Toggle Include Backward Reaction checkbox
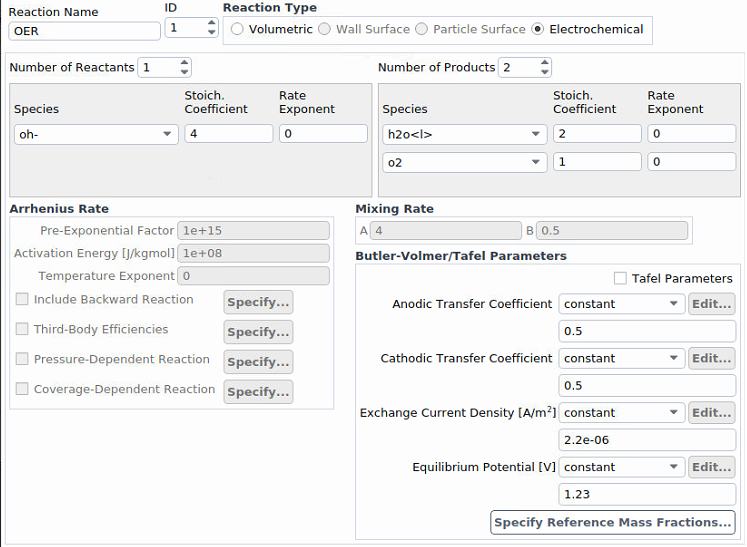The height and width of the screenshot is (547, 747). point(22,299)
